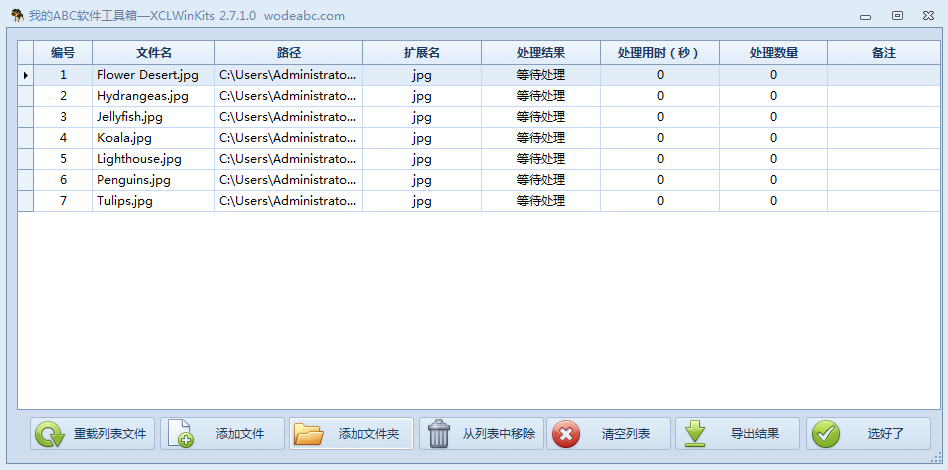Click the green download arrow icon
Screen dimensions: 948x470
[x=695, y=434]
